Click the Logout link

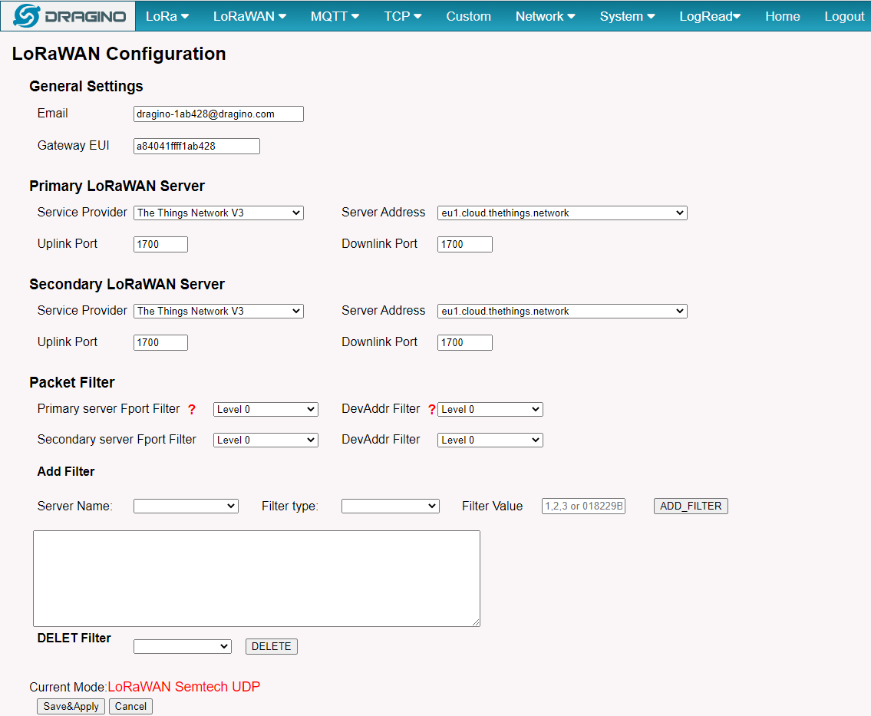(x=844, y=17)
